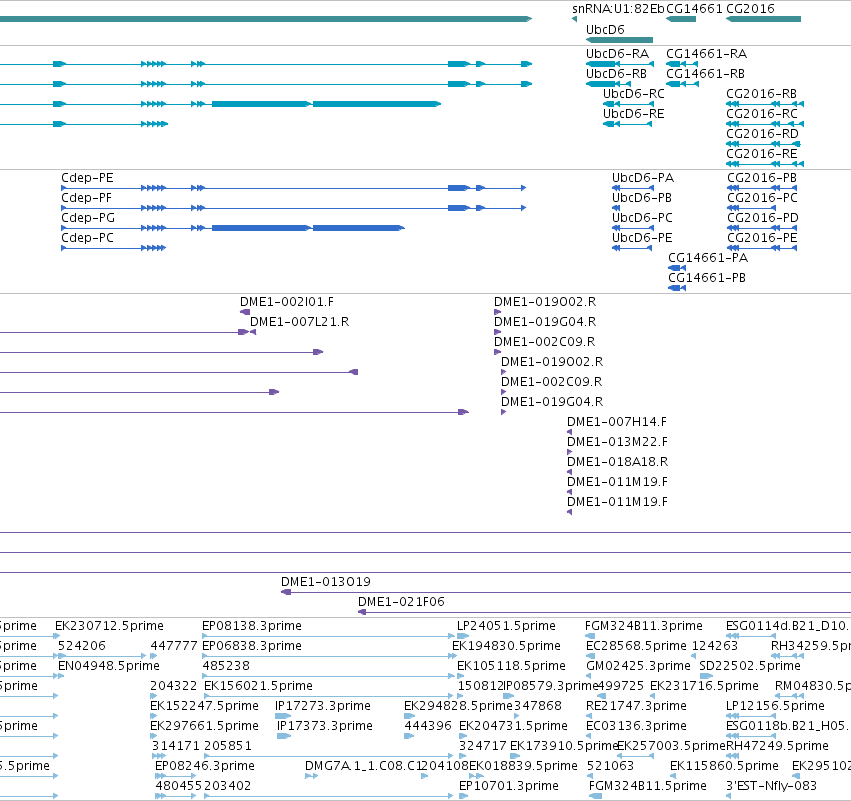851x801 pixels.
Task: Open EST IP17273.3prime
Action: point(323,707)
